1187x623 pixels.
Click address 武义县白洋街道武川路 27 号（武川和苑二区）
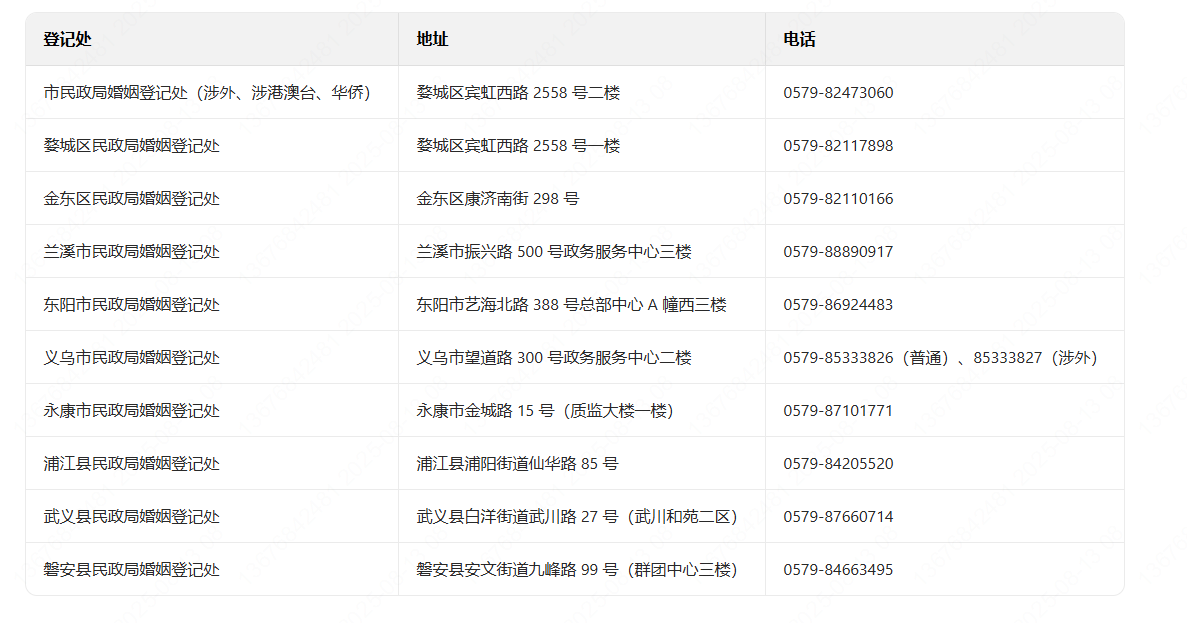pos(576,516)
